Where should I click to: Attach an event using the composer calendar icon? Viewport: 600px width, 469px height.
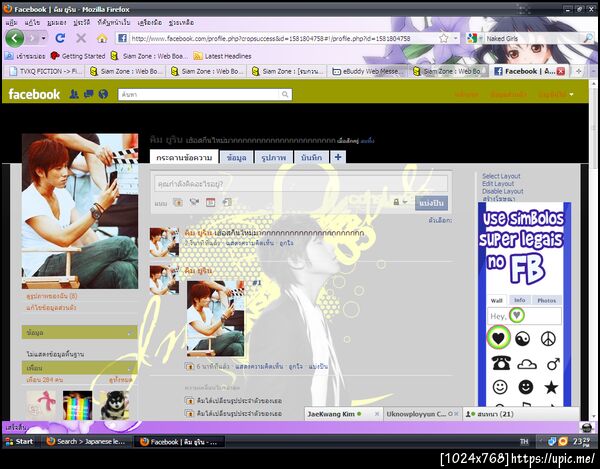click(x=211, y=202)
